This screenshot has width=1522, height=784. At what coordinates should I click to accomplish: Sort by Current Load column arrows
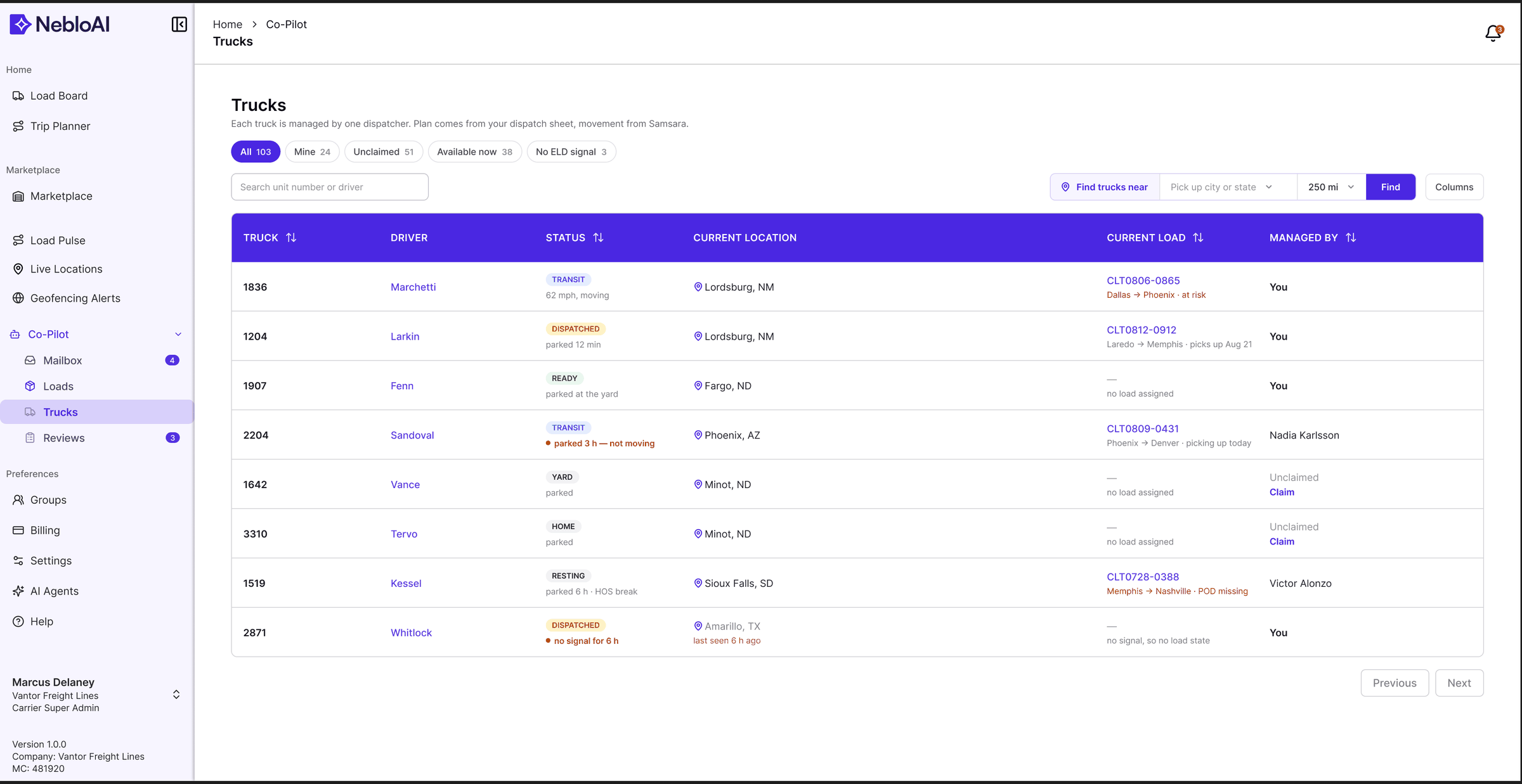pos(1198,238)
